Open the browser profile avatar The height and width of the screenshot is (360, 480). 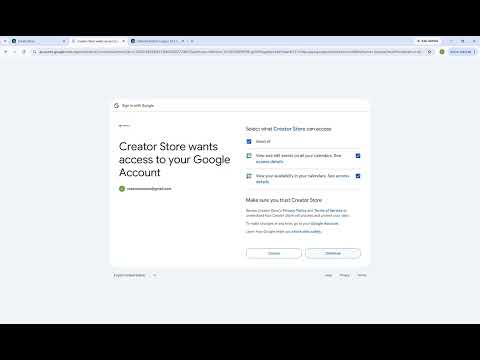[442, 52]
